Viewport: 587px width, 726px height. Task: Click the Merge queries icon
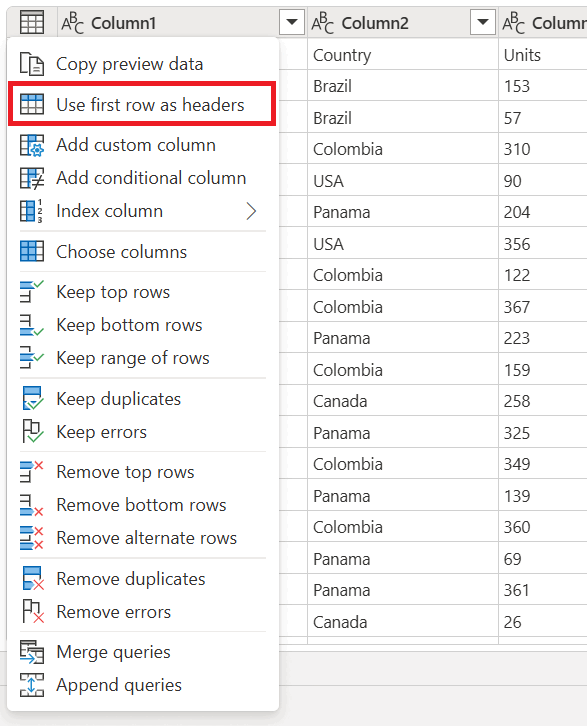point(32,652)
